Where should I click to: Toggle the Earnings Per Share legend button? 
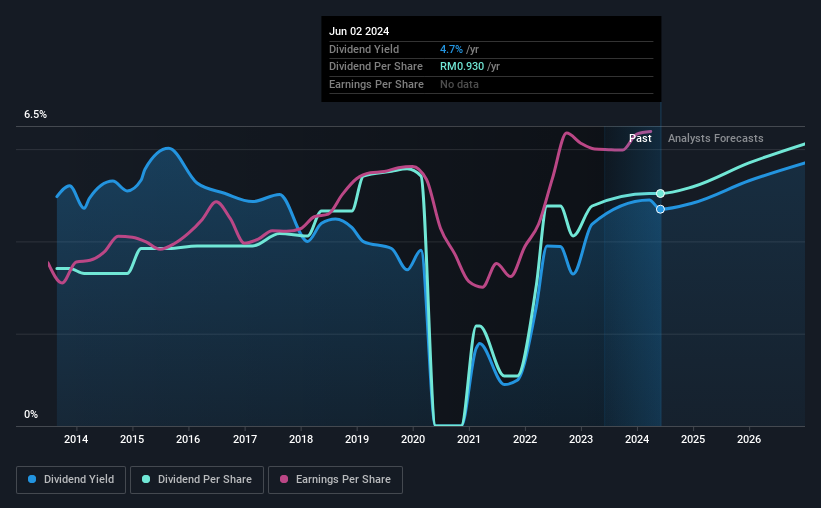(x=335, y=480)
